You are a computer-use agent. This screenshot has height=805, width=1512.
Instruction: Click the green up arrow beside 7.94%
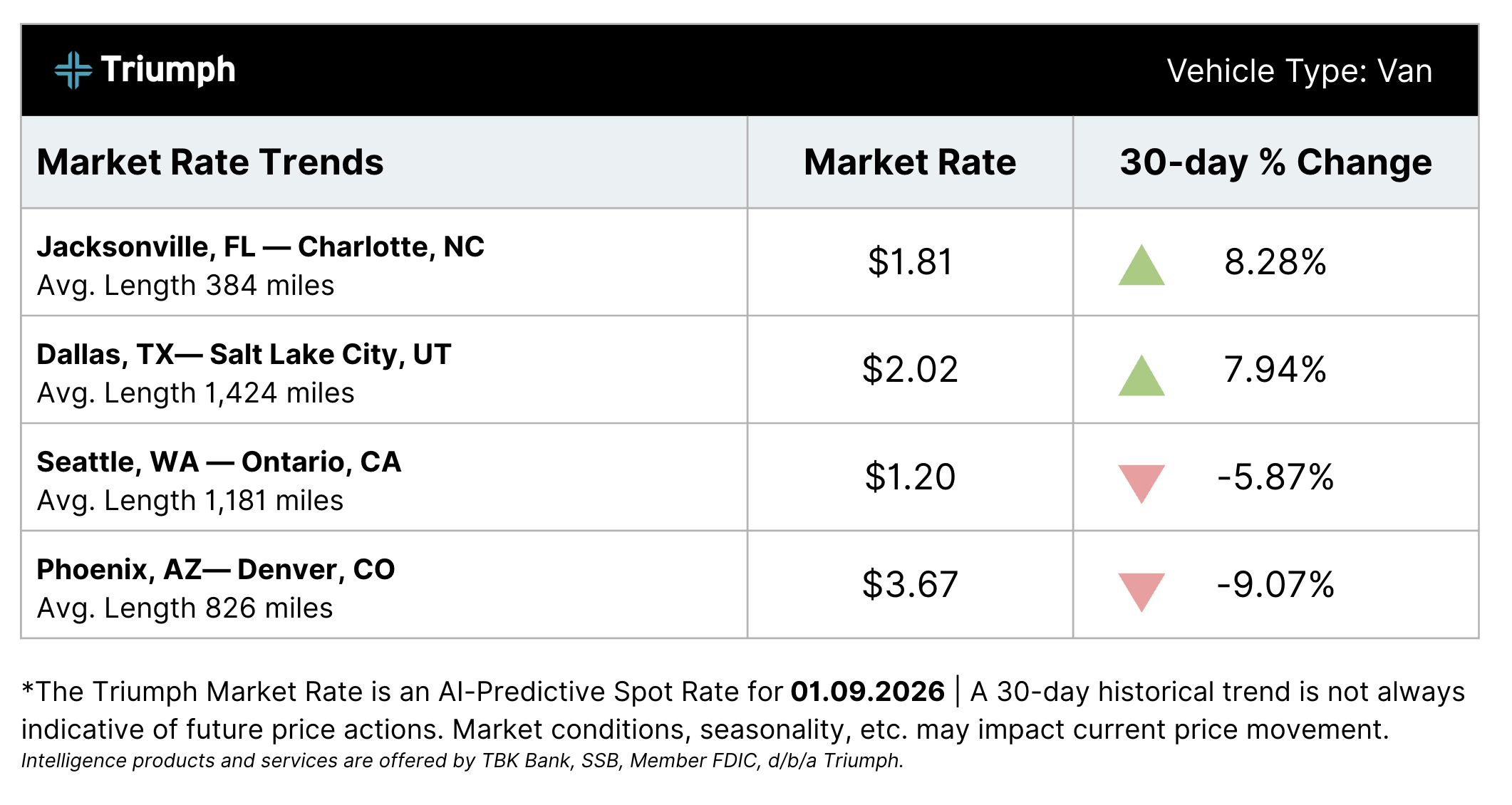(1141, 377)
